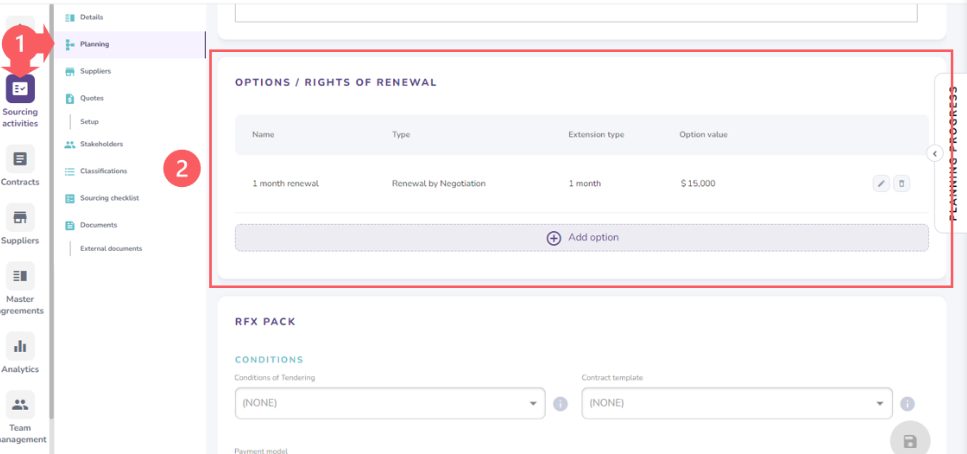
Task: Go to the Suppliers sidebar icon
Action: point(20,217)
